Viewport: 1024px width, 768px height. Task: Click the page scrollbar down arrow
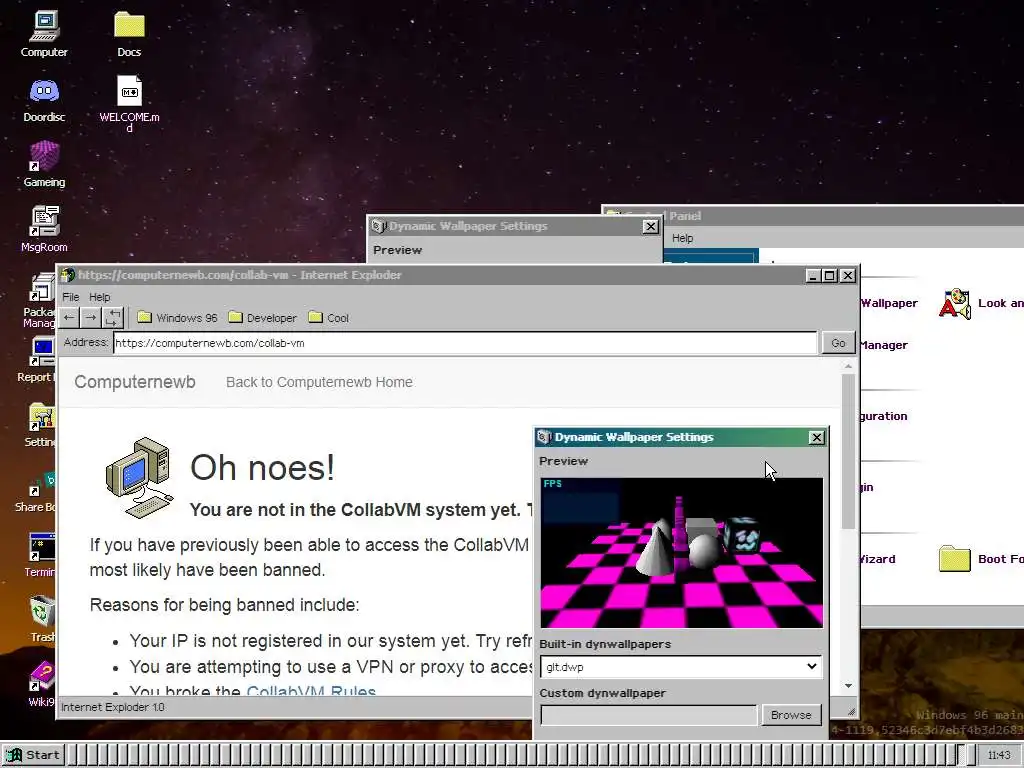click(848, 686)
